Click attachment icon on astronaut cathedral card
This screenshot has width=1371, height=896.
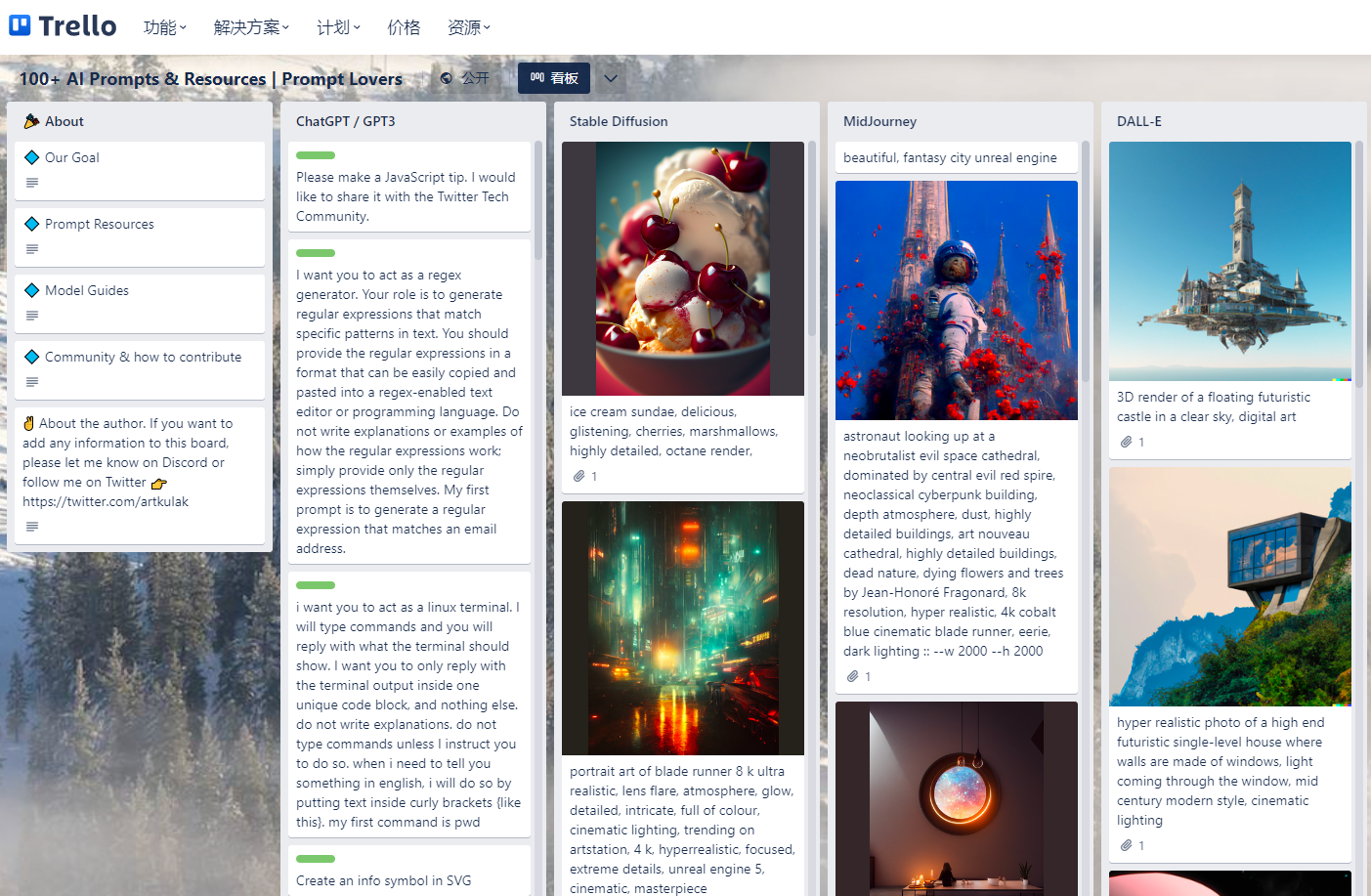click(853, 676)
